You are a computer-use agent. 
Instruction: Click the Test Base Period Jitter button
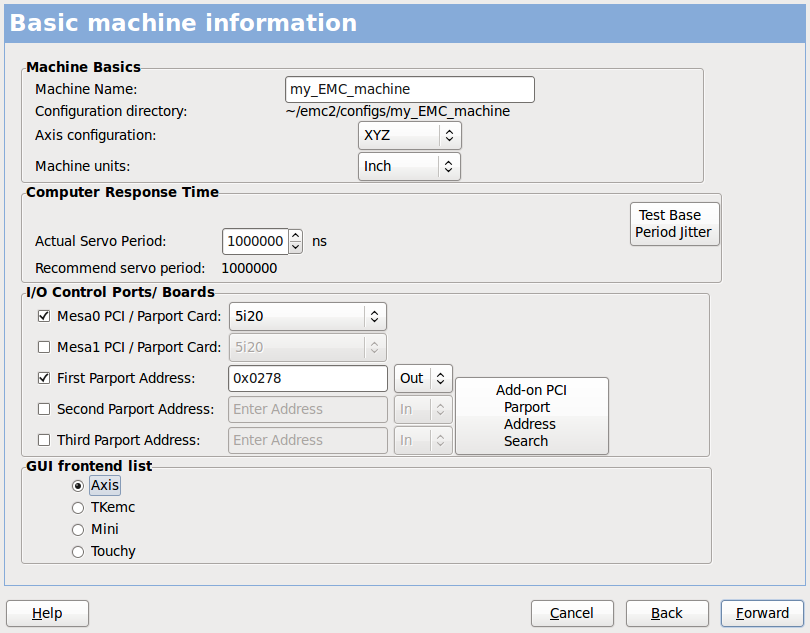[674, 223]
